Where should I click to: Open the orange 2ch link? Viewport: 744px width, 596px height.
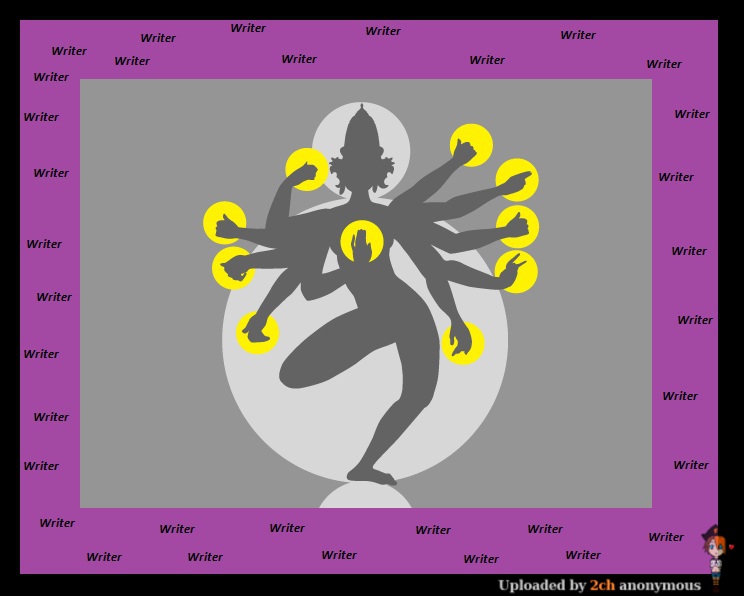coord(603,585)
